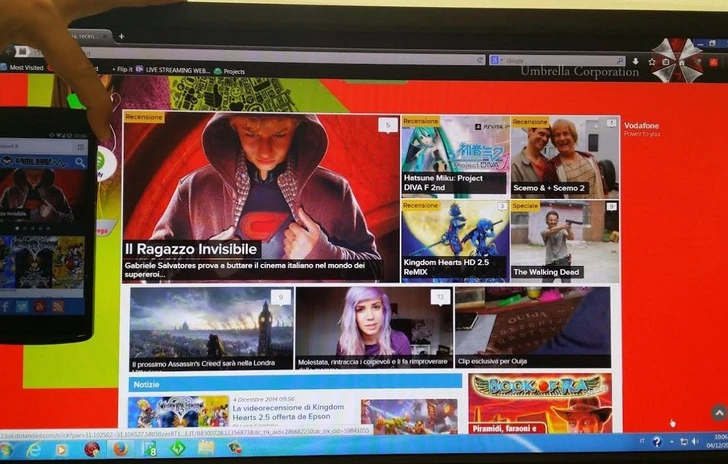Click the bookmark star icon in toolbar
The width and height of the screenshot is (728, 464).
pos(652,61)
